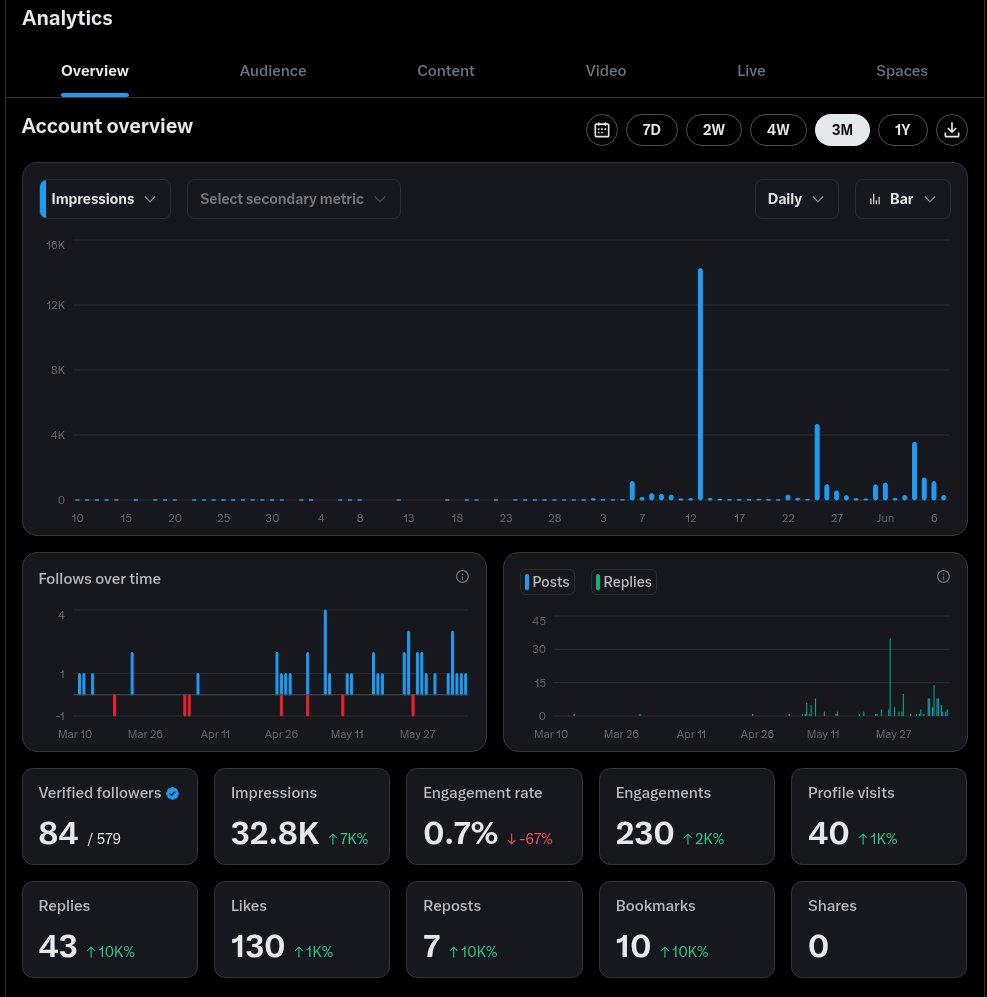Screen dimensions: 987x997
Task: Open the Engagements 230 stat card
Action: (687, 816)
